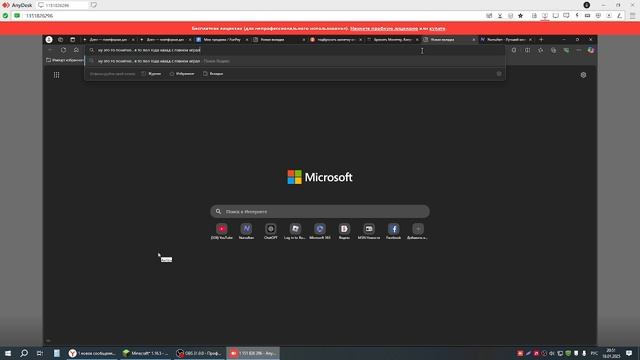Open Edge favorites star icon

click(540, 50)
